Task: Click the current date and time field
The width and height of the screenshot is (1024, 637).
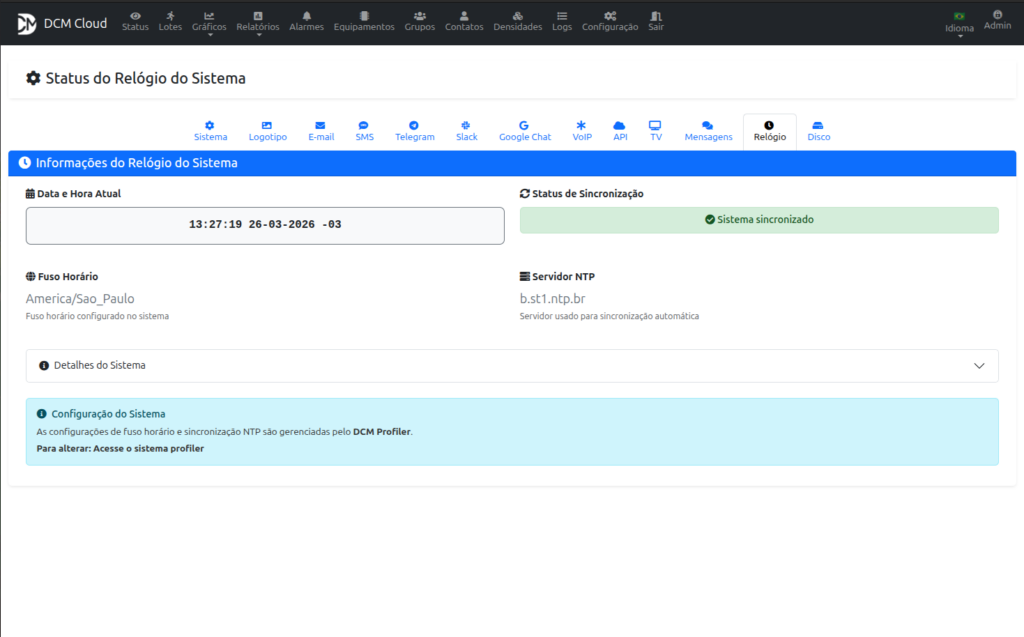Action: click(x=265, y=225)
